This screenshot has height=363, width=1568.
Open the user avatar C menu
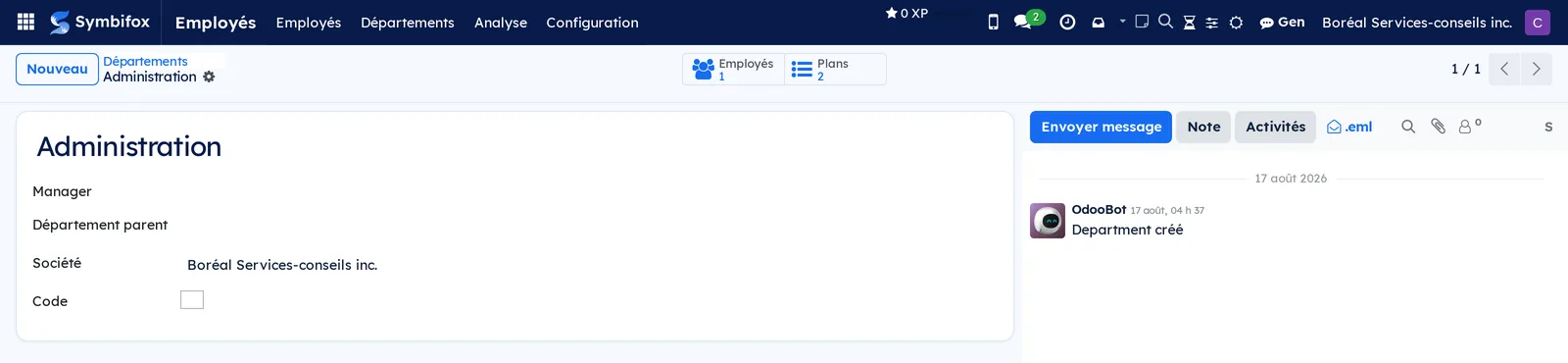(x=1538, y=22)
